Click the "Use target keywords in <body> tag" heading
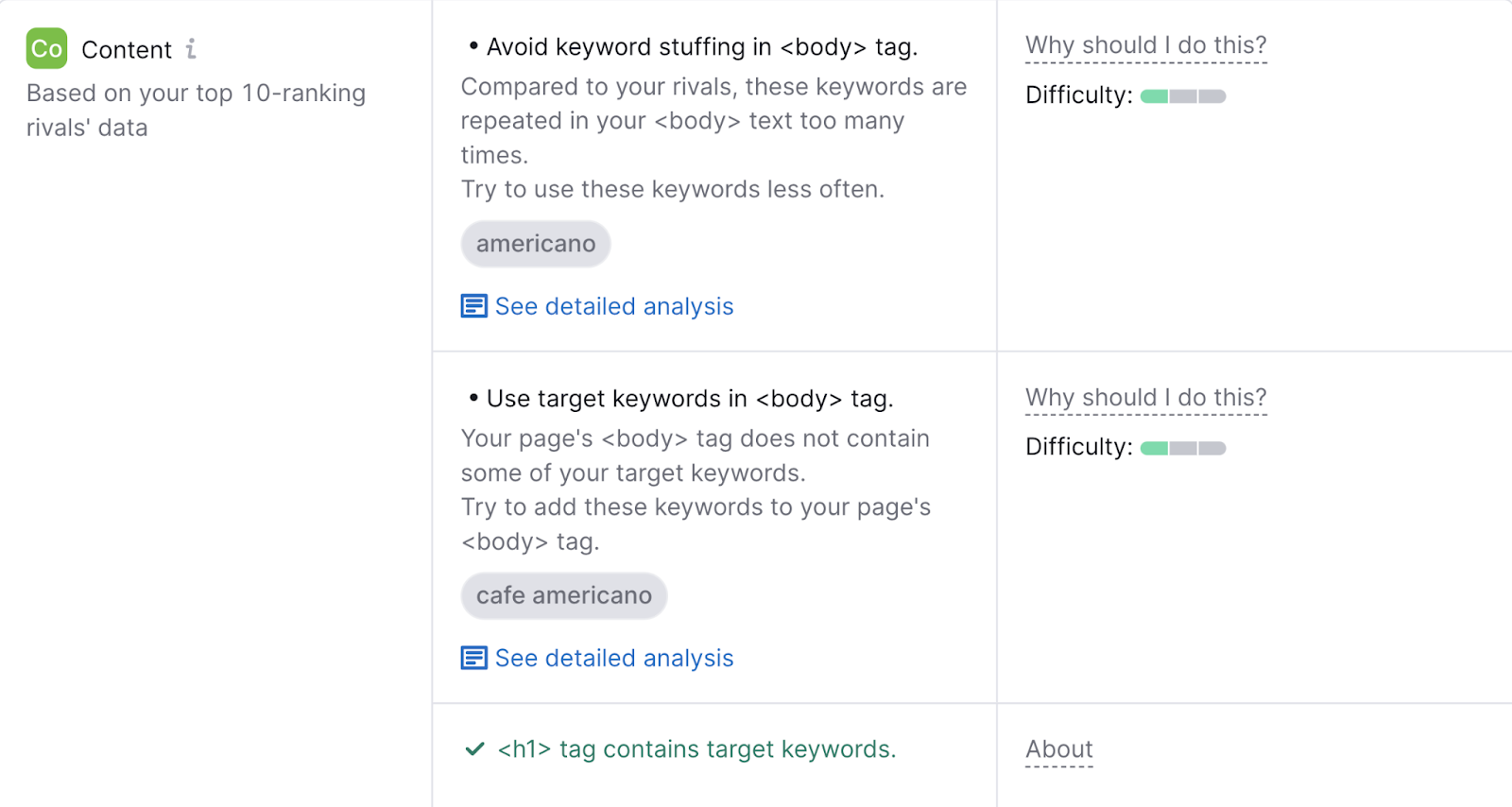1512x807 pixels. (689, 399)
